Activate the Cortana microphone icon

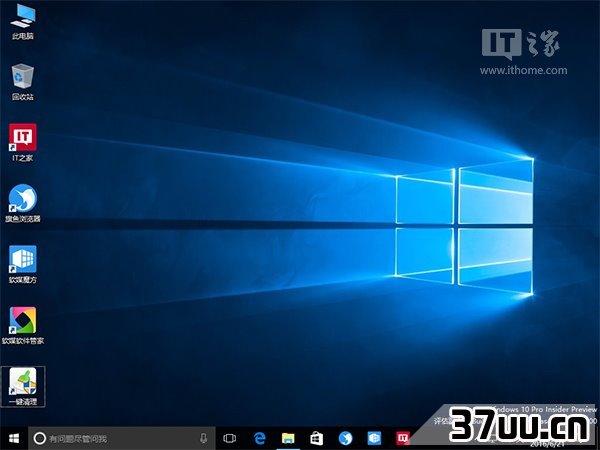coord(204,438)
